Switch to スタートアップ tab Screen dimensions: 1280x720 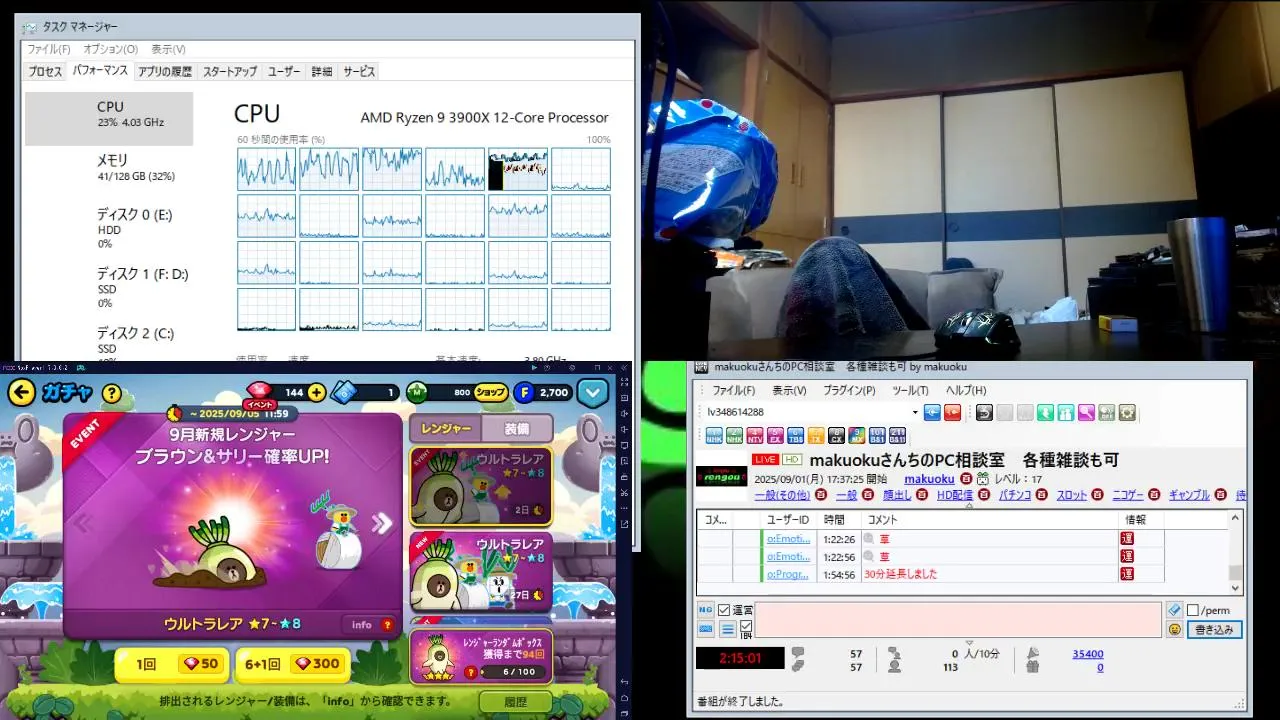click(x=230, y=72)
